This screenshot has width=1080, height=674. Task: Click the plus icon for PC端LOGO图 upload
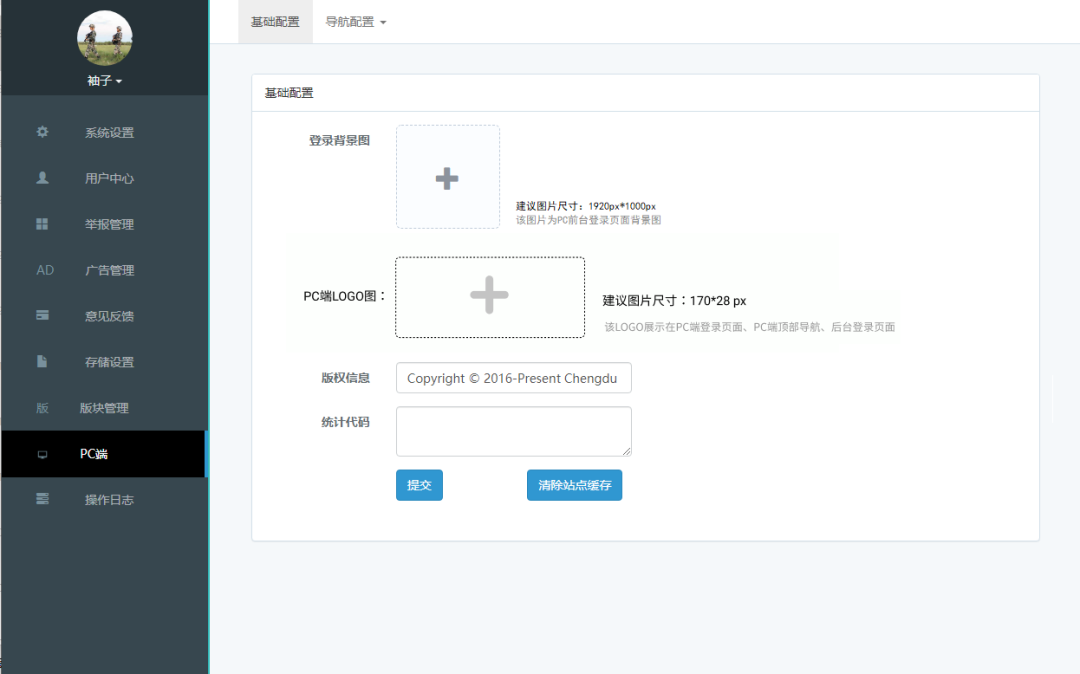click(x=490, y=295)
